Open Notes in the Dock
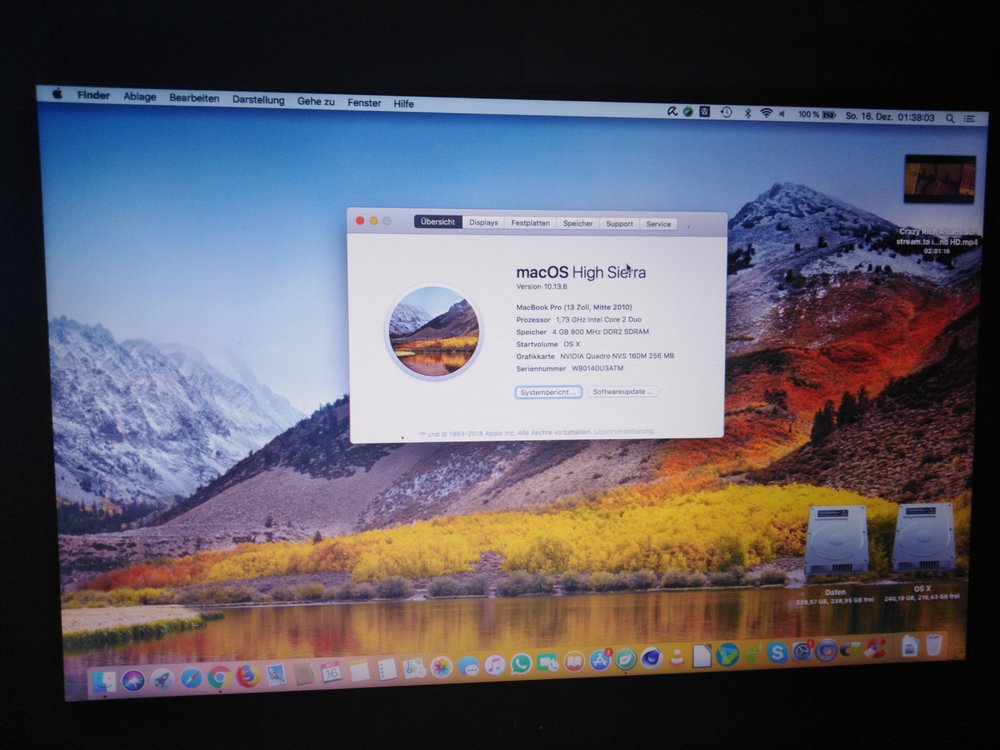The image size is (1000, 750). coord(360,671)
